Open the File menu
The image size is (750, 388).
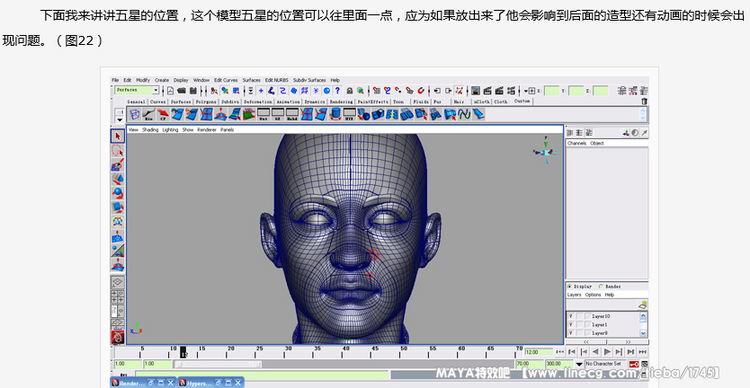click(x=115, y=80)
